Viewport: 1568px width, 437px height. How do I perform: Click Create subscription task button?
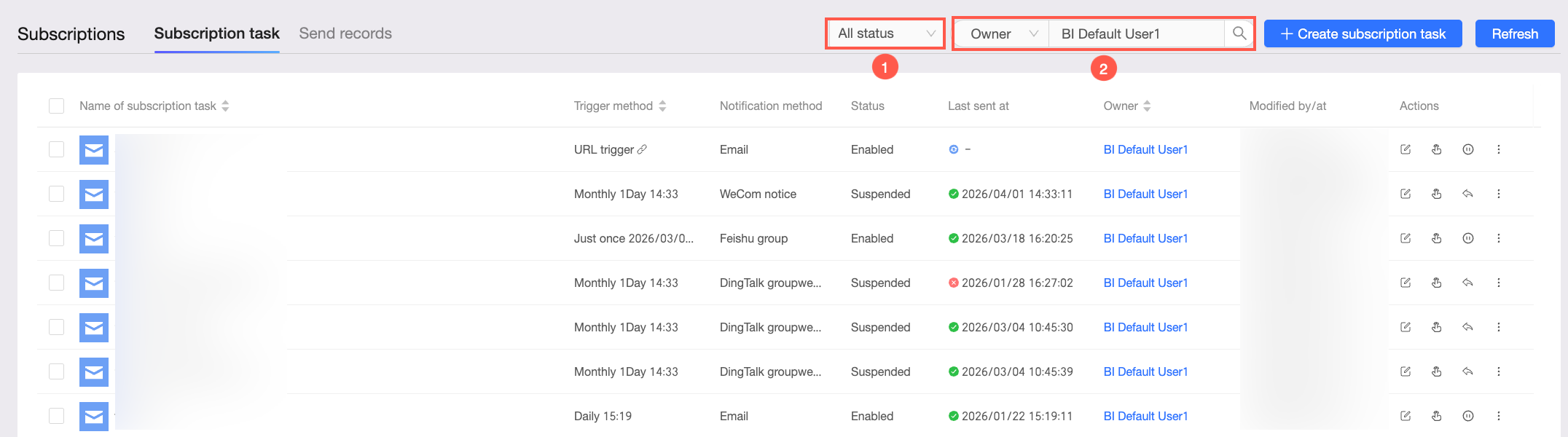1363,34
